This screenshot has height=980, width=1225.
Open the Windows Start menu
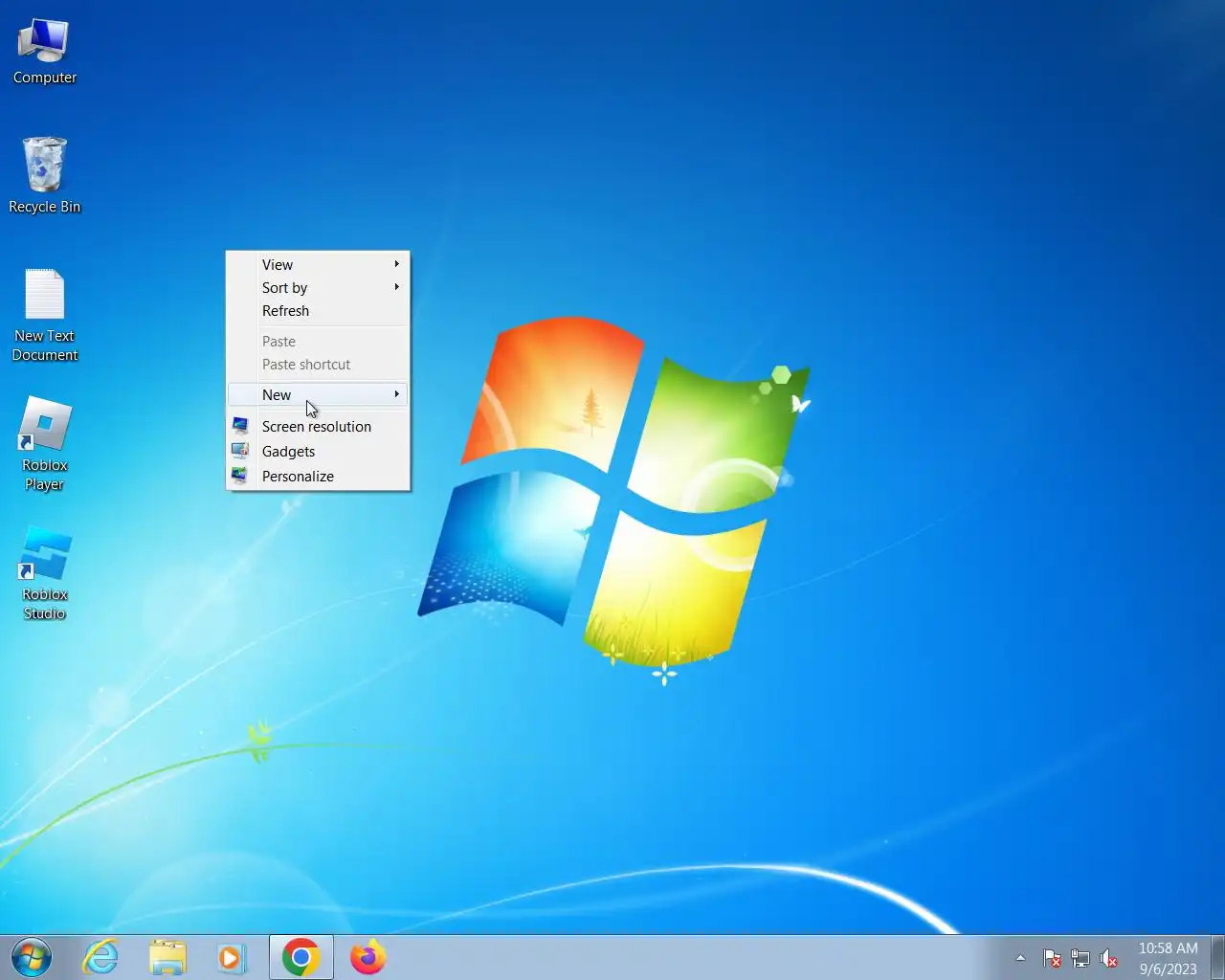32,957
